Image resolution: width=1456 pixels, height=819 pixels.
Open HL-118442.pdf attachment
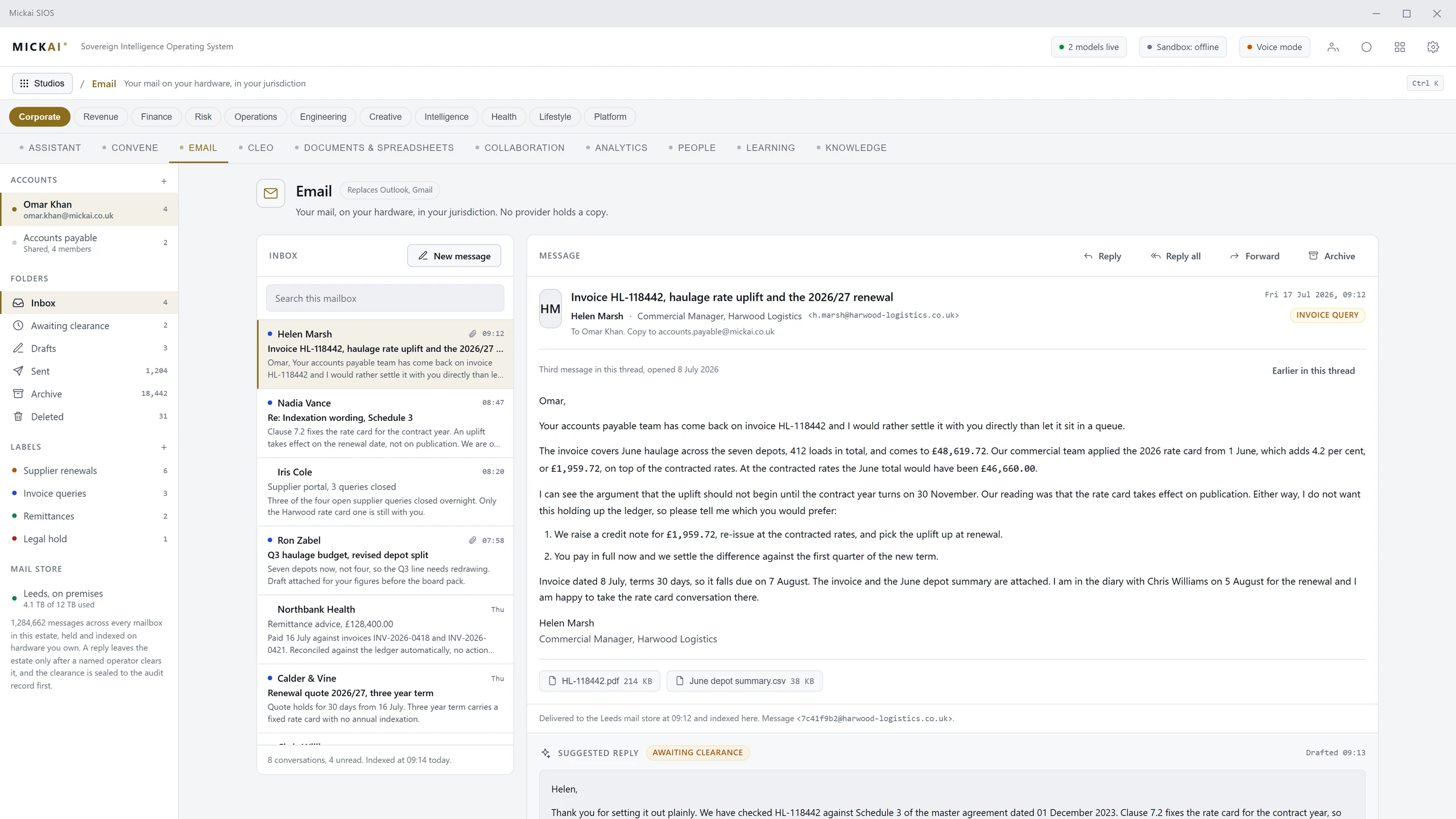click(599, 681)
